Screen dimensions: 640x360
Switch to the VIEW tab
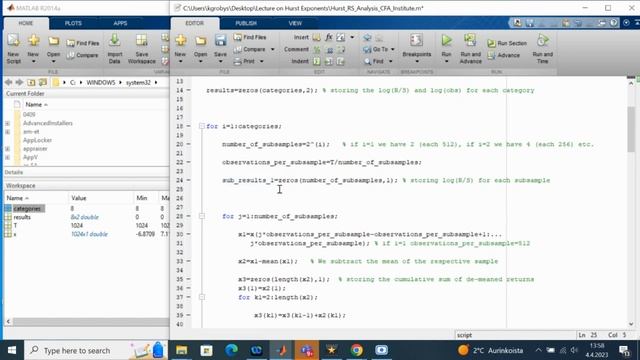[295, 23]
